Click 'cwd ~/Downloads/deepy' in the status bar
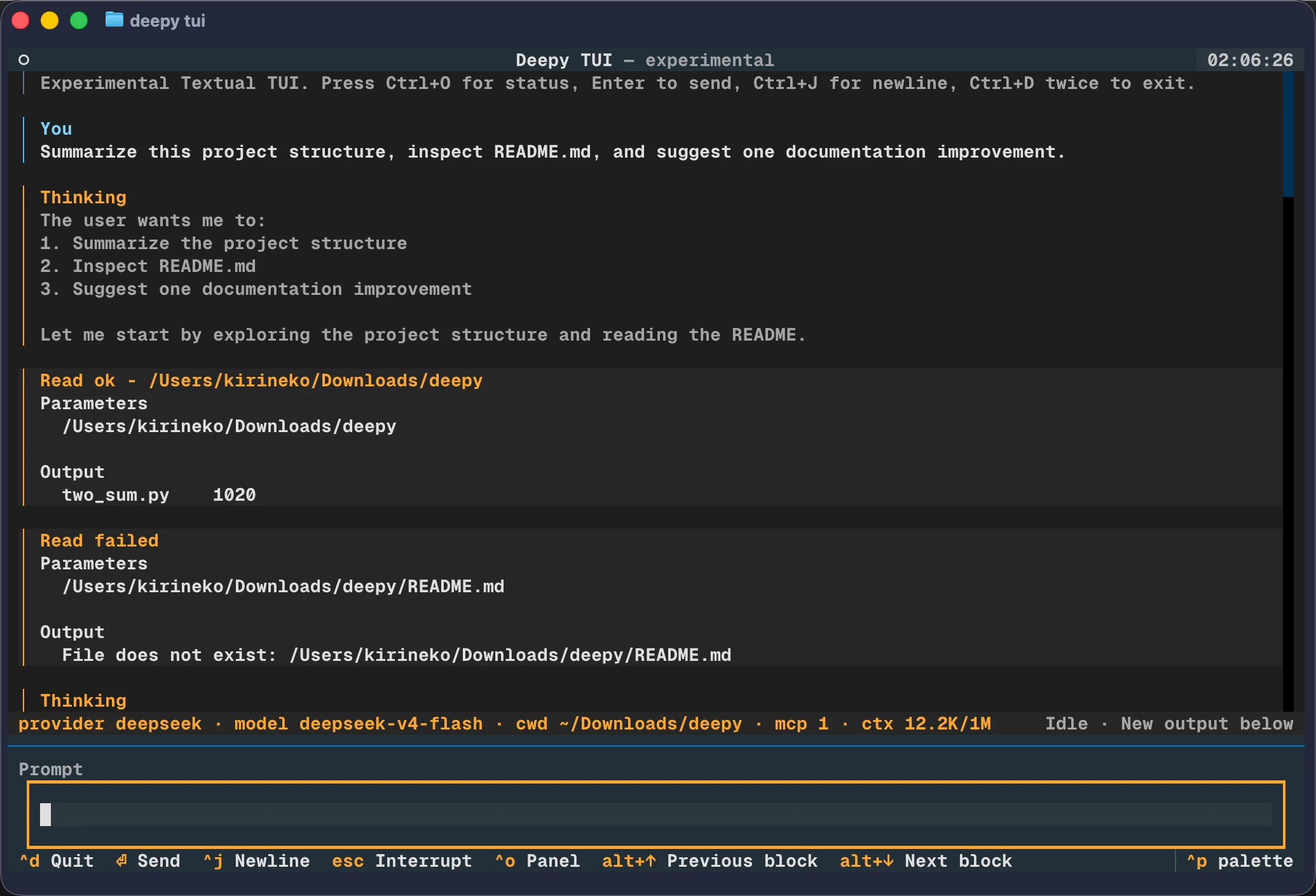 point(629,724)
